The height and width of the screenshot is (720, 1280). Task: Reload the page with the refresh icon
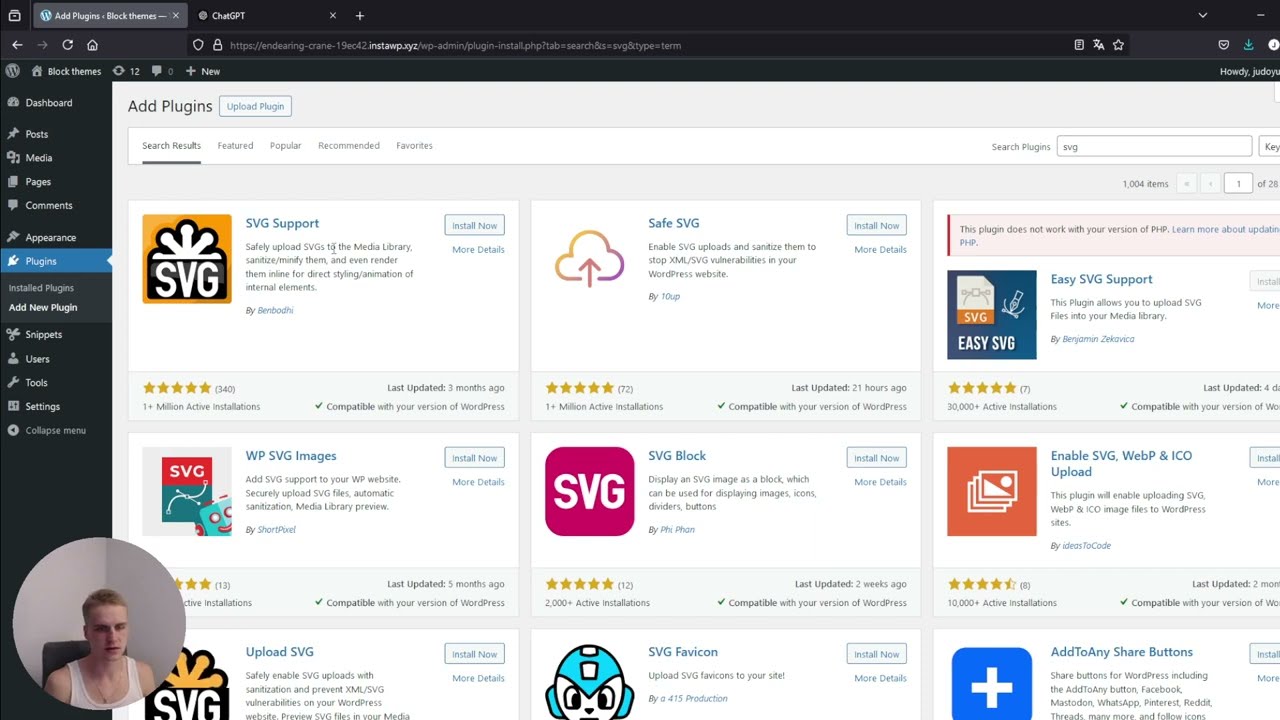point(67,45)
